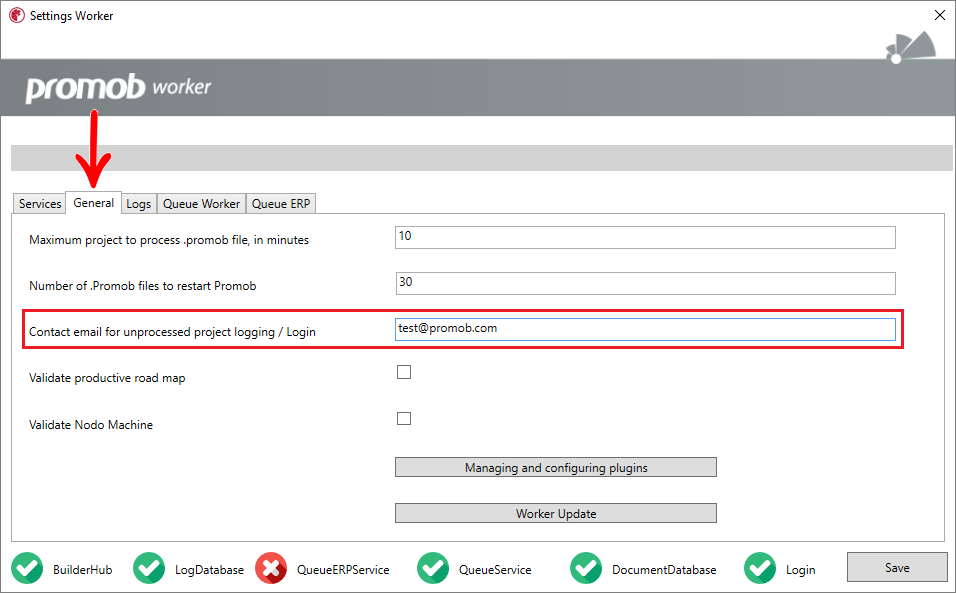
Task: Close the Settings Worker window
Action: pyautogui.click(x=940, y=15)
